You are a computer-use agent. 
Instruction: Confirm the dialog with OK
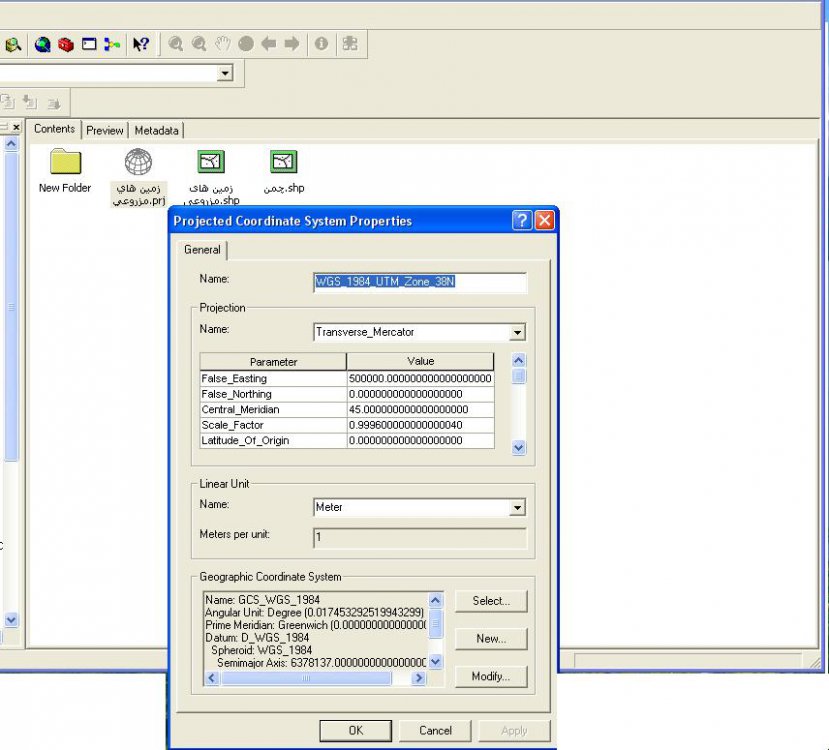[x=355, y=730]
